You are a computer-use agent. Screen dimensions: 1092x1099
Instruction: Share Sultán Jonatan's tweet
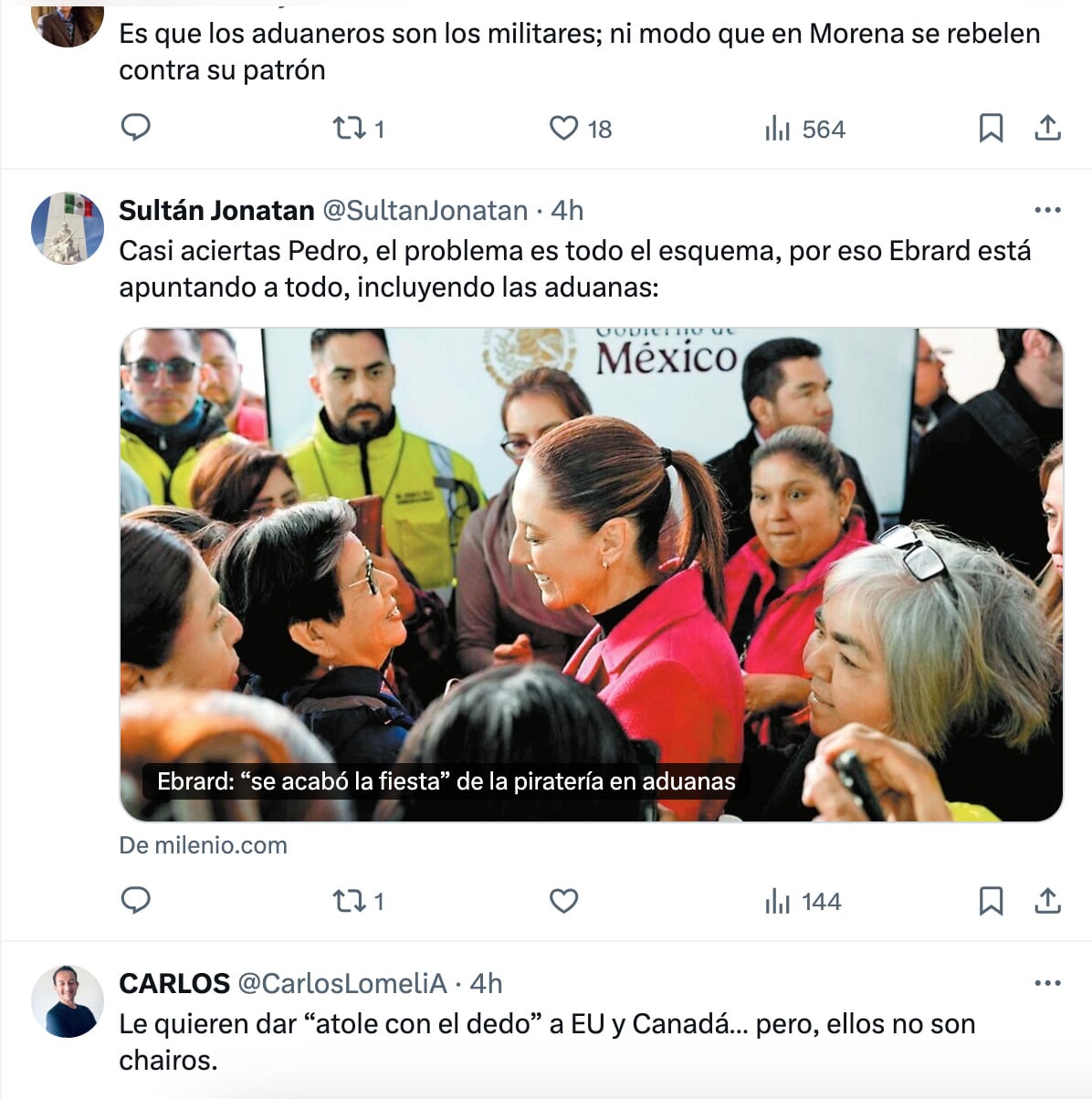click(x=1047, y=901)
